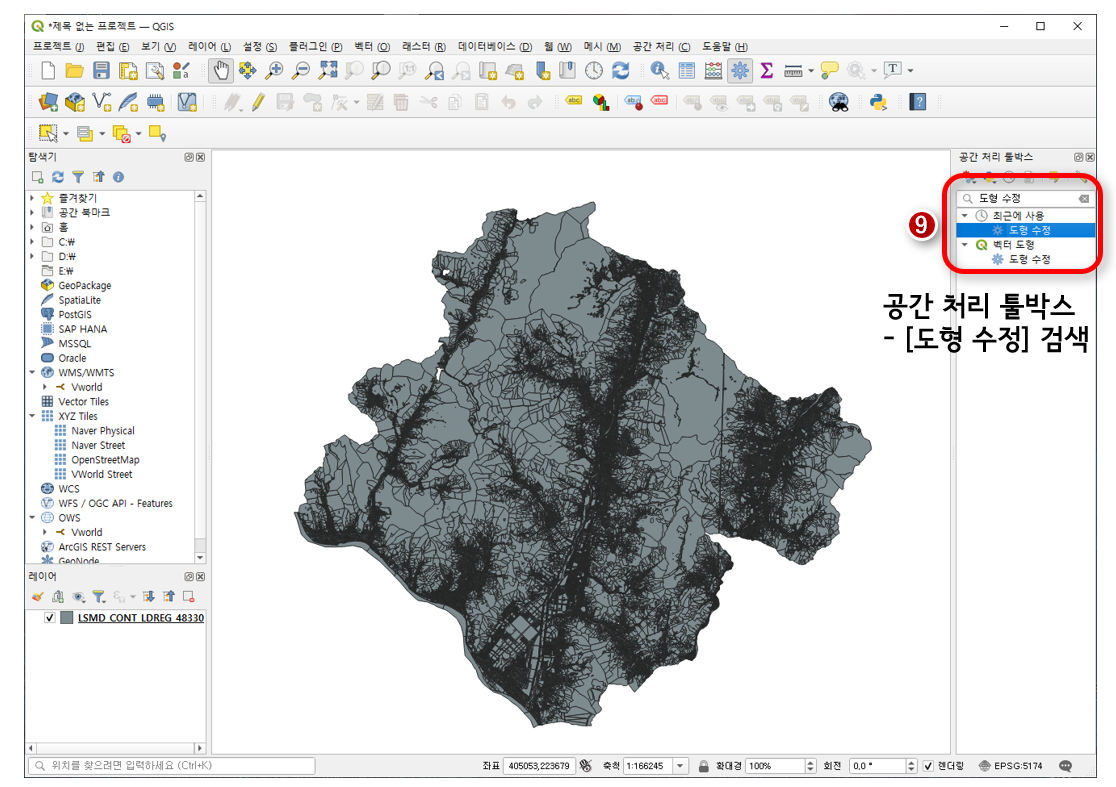Select Naver Physical tile layer
Viewport: 1116px width, 787px height.
pyautogui.click(x=102, y=431)
